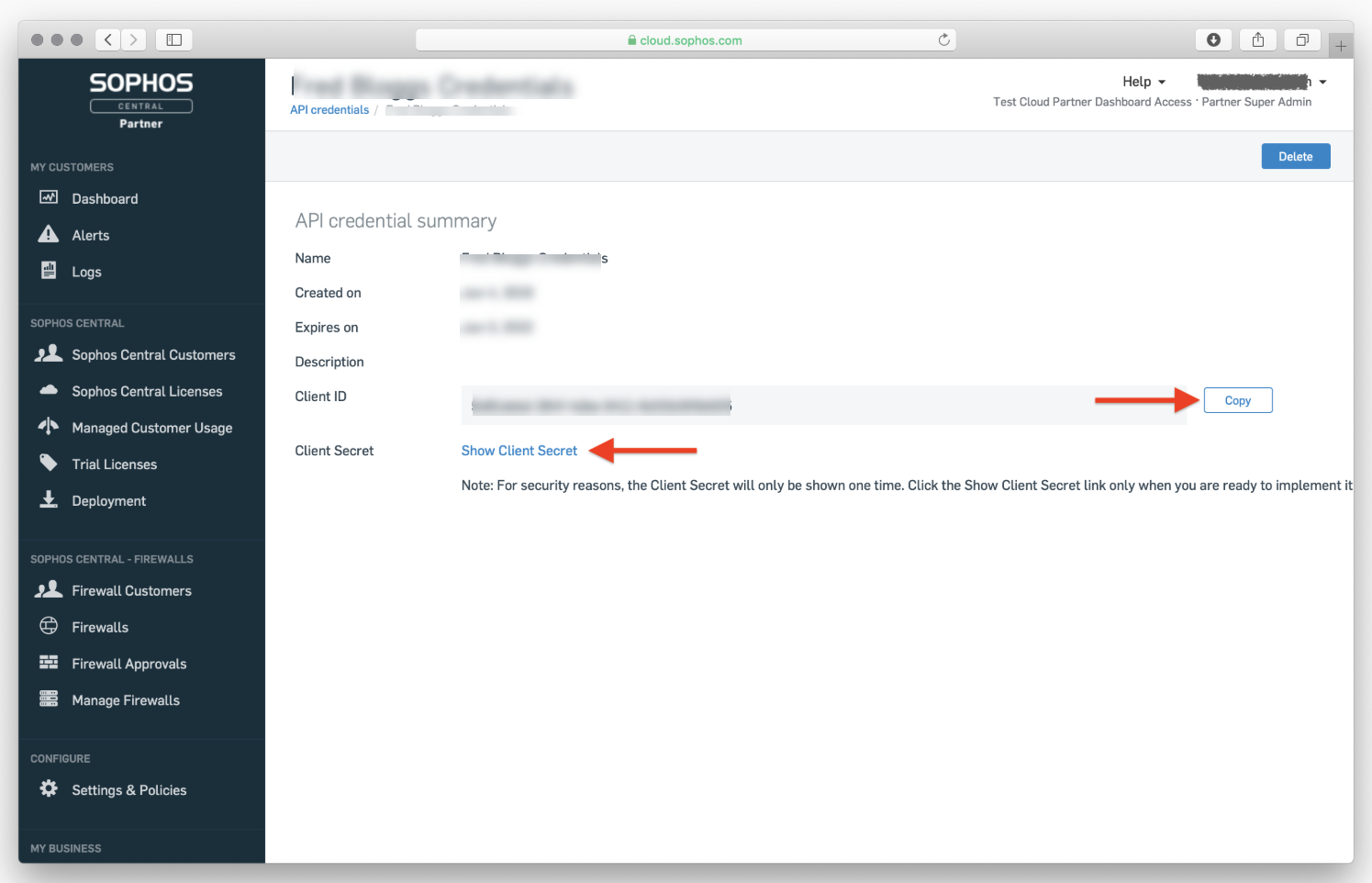1372x883 pixels.
Task: Click the security note about Client Secret
Action: 907,486
